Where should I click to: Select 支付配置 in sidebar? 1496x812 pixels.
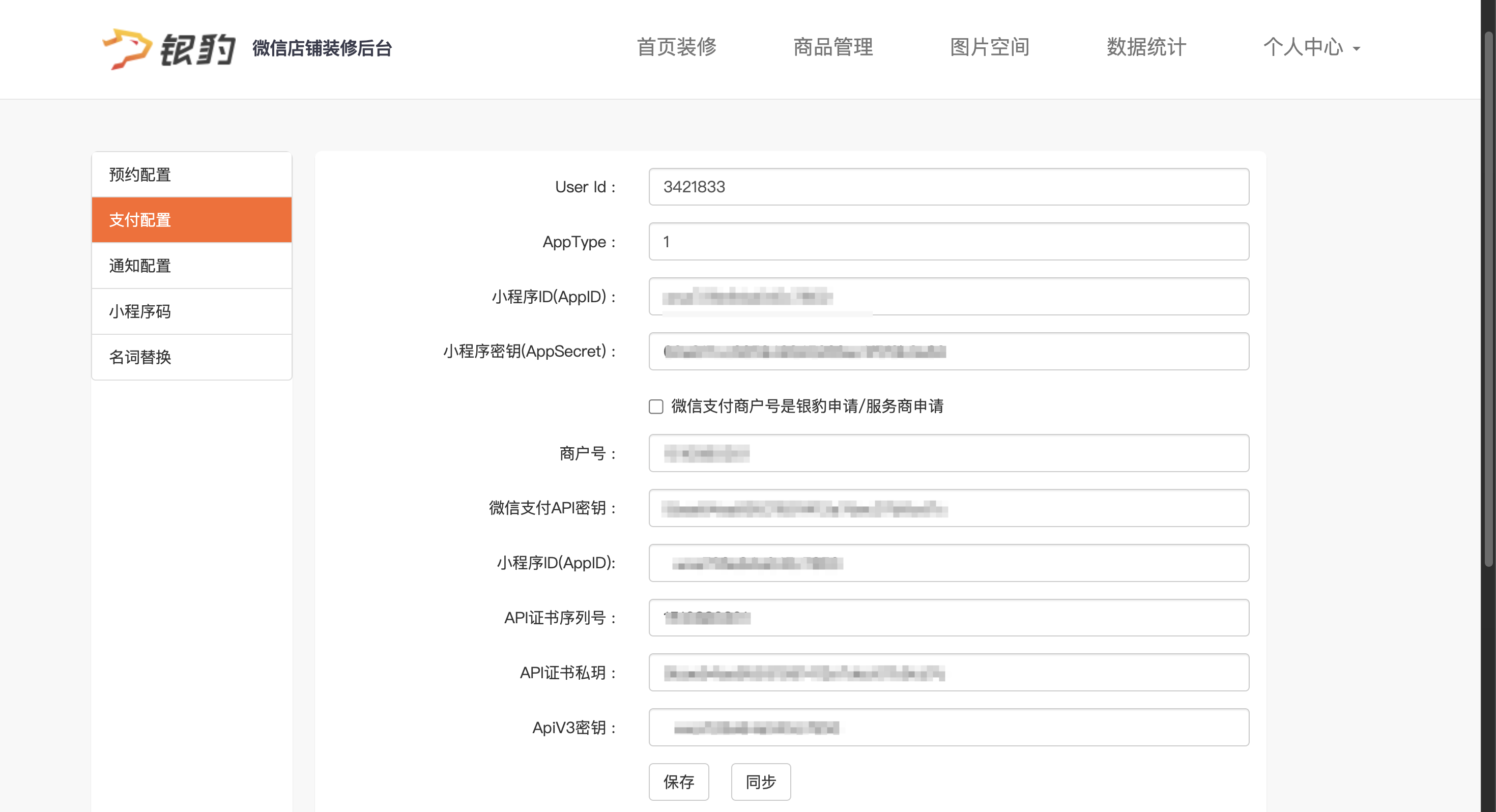pyautogui.click(x=192, y=220)
